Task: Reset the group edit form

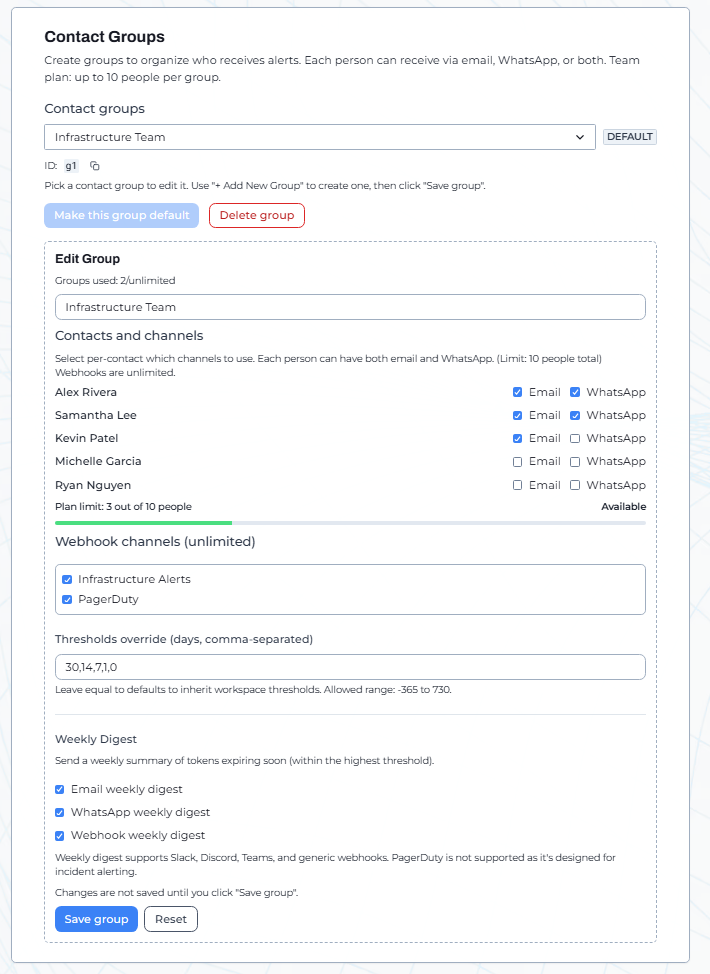Action: pyautogui.click(x=170, y=918)
